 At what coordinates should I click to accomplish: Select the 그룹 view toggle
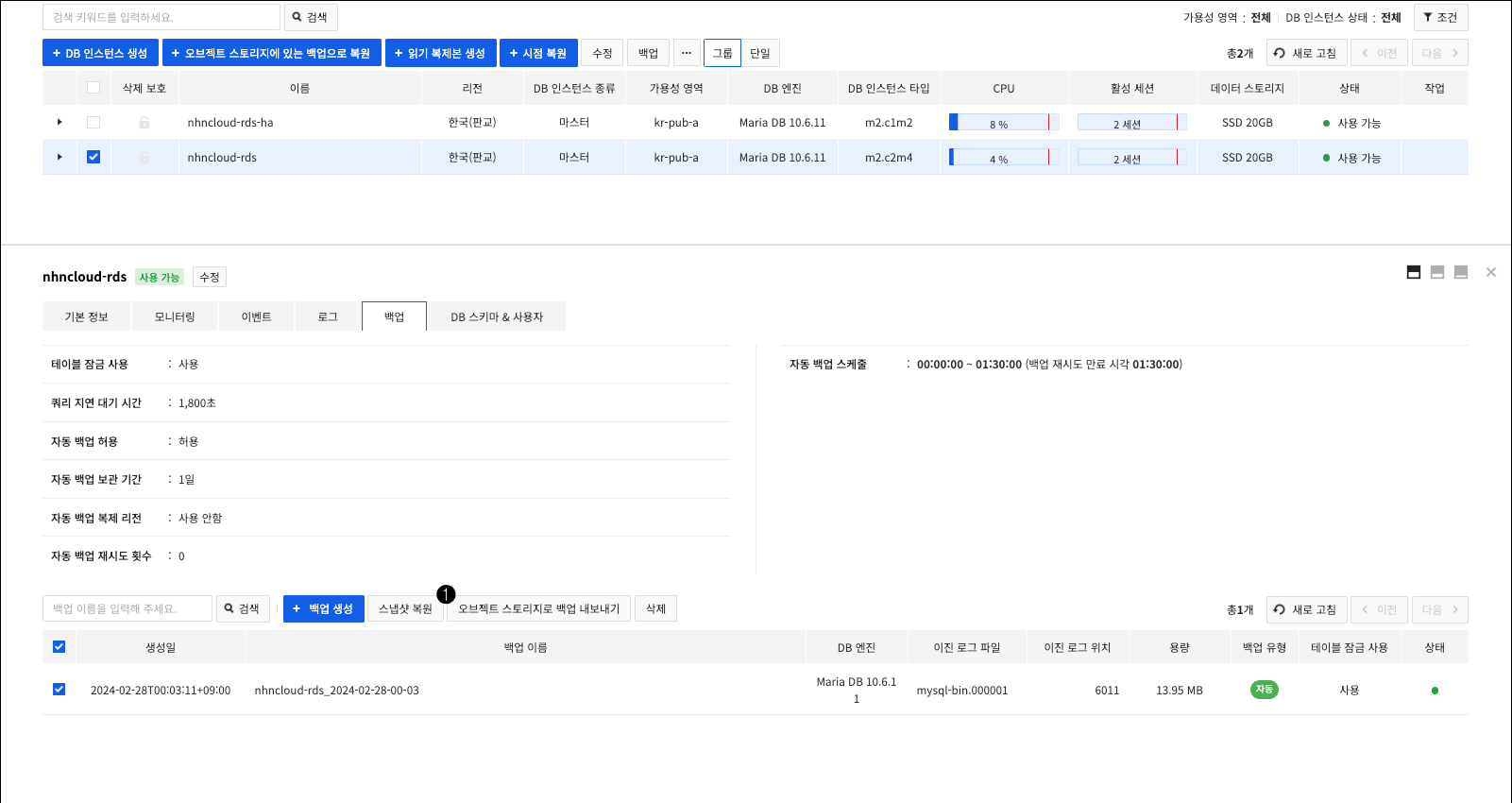pos(722,53)
